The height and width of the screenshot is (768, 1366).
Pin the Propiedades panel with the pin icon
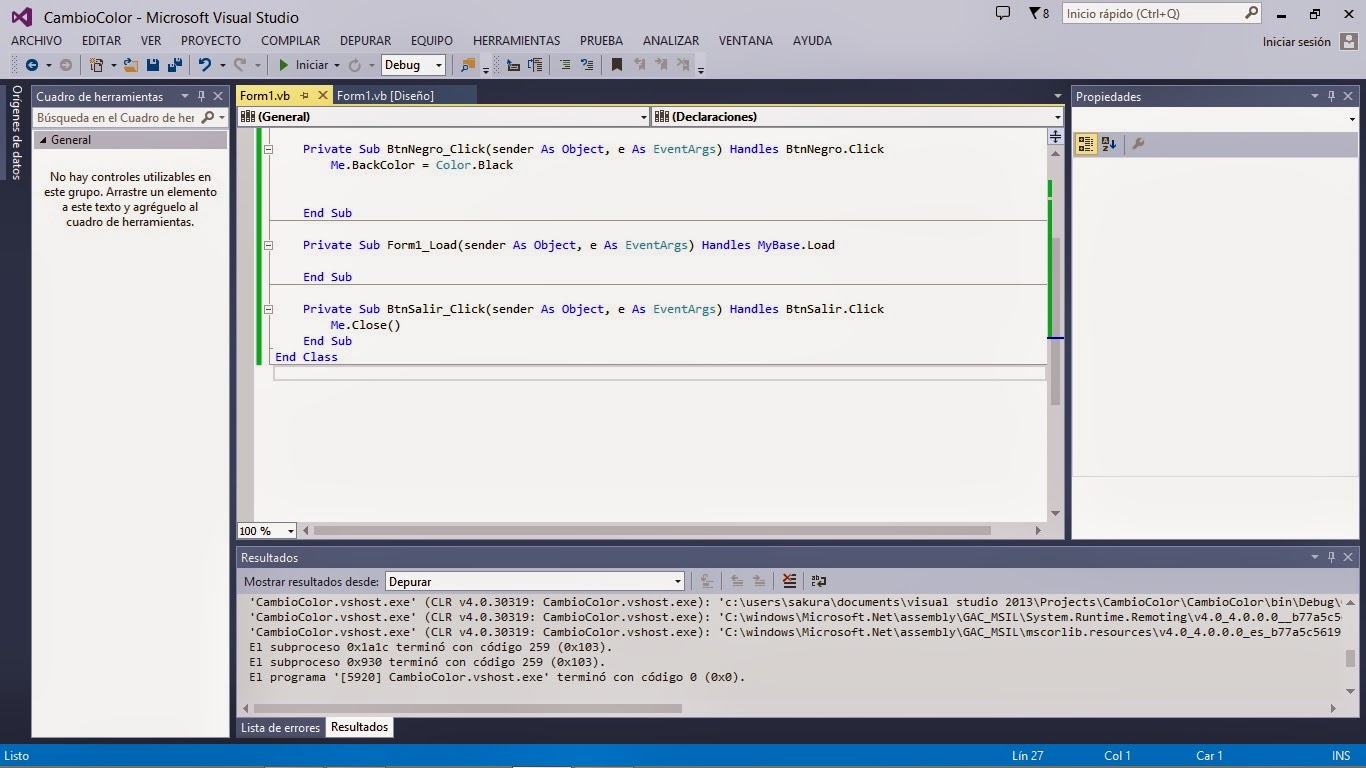[1329, 96]
